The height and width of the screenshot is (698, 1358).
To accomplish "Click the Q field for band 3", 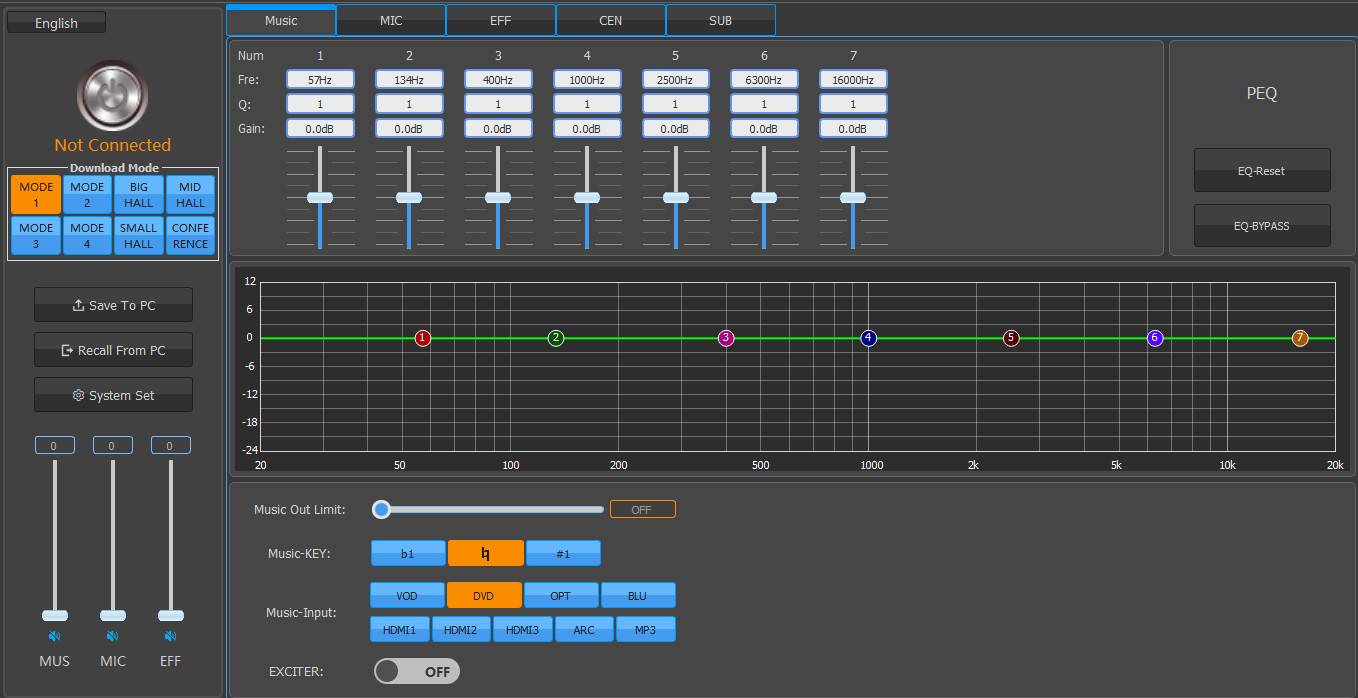I will pyautogui.click(x=498, y=104).
